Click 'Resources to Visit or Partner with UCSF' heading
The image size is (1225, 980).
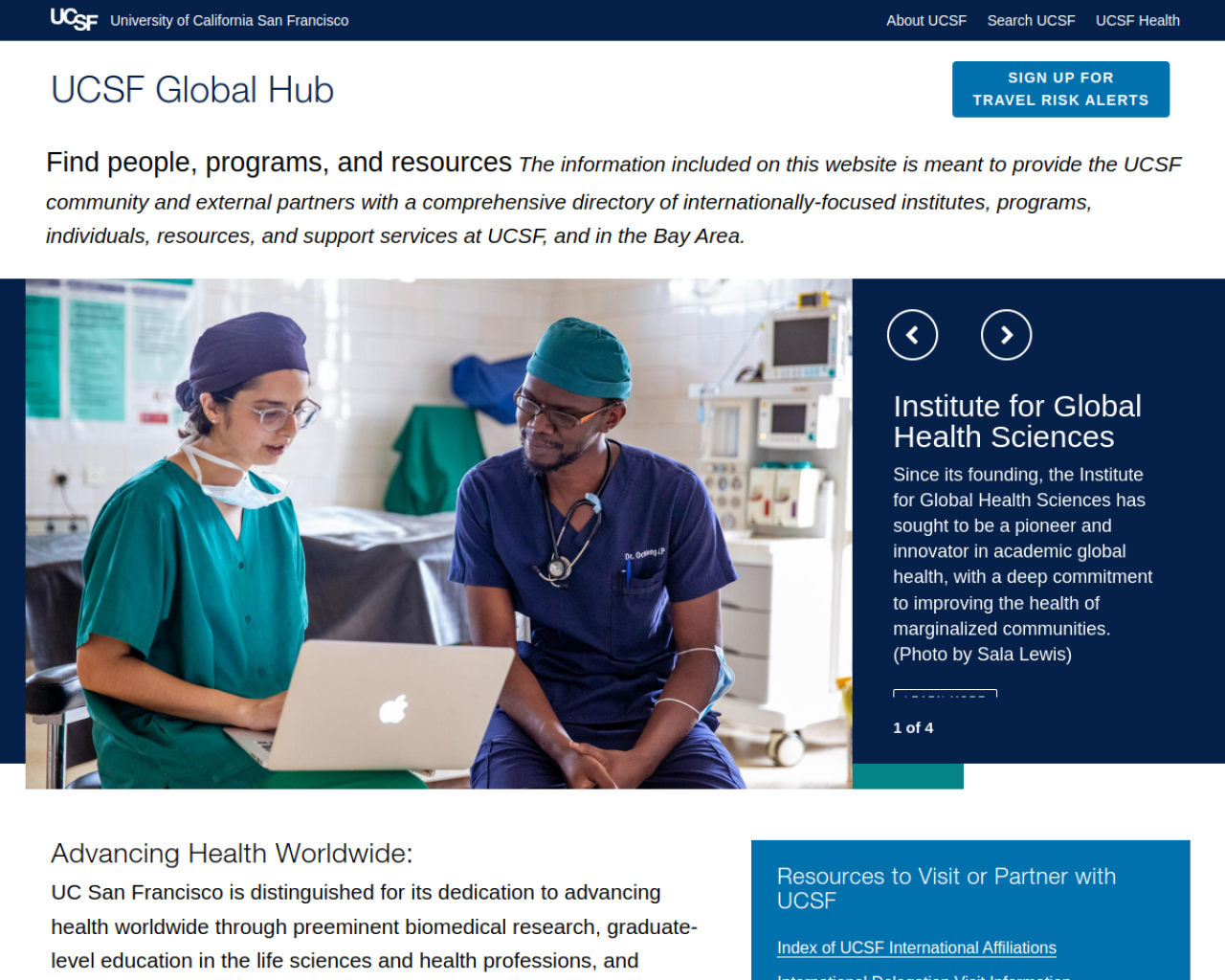pos(947,888)
